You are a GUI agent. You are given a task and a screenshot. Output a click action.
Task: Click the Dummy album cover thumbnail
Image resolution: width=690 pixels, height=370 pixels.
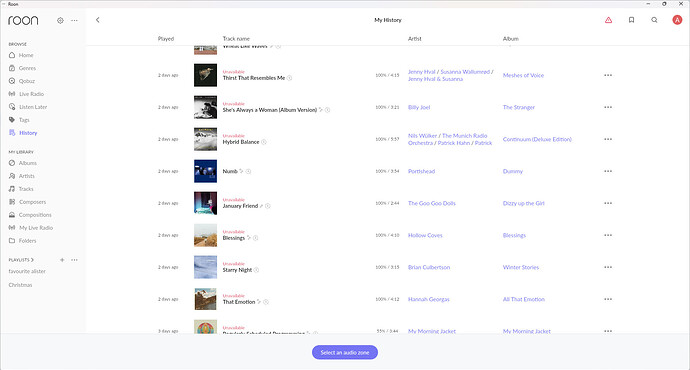point(206,171)
